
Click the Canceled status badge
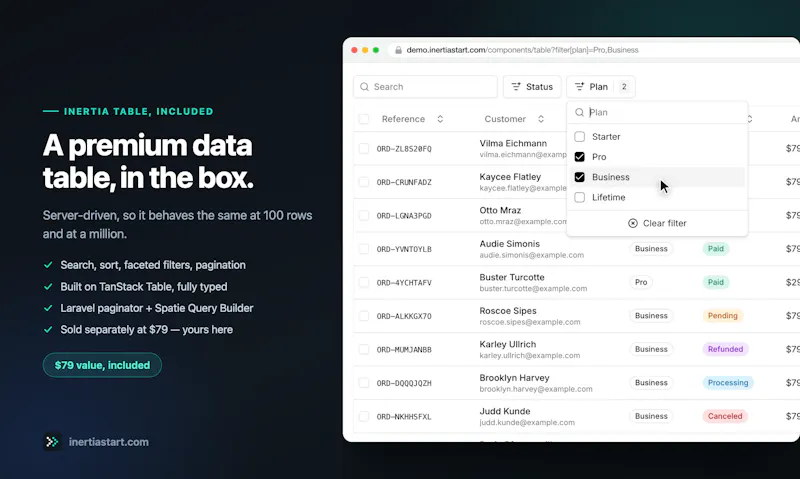(x=725, y=416)
